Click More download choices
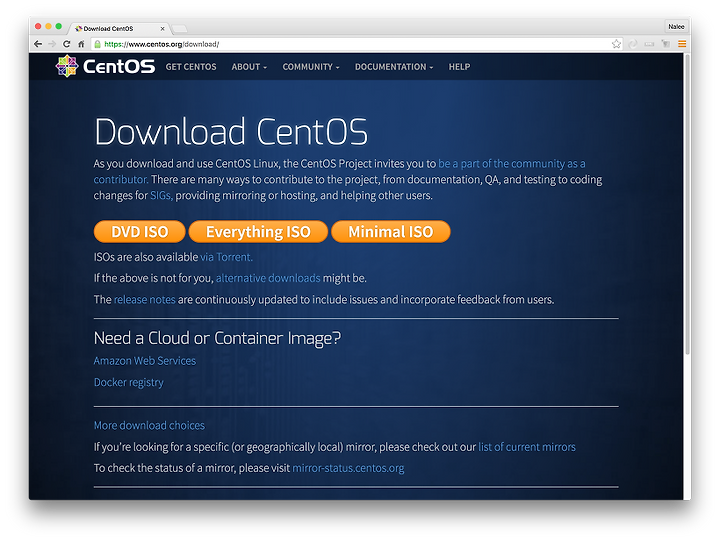This screenshot has width=720, height=541. coord(149,425)
